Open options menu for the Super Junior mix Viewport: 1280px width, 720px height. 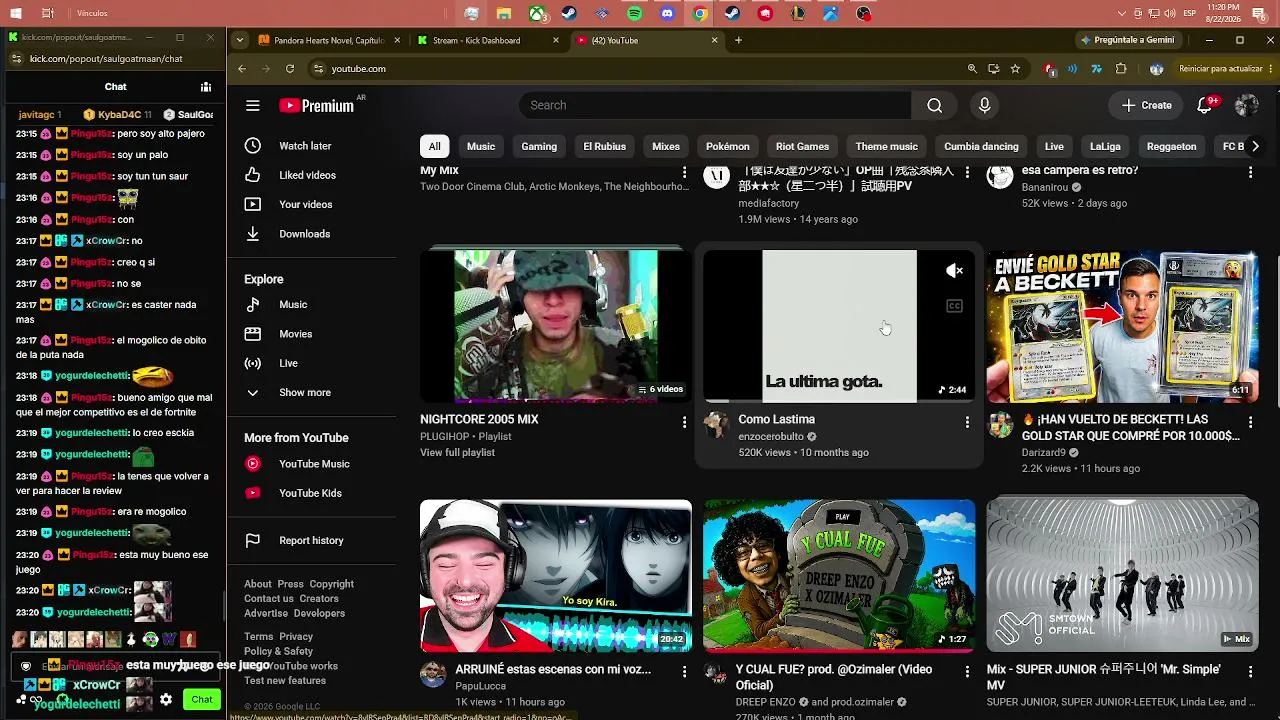[1250, 673]
